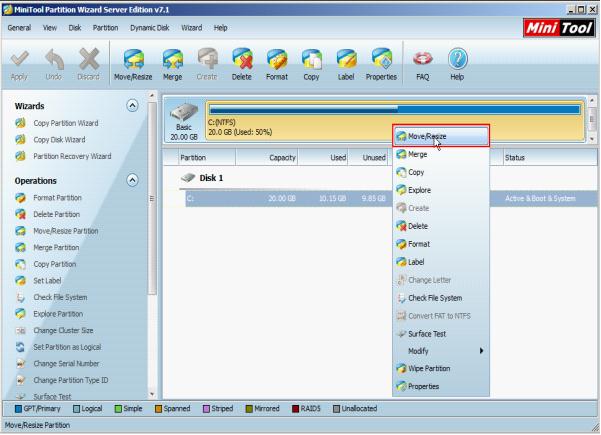Click the Change Cluster Size sidebar icon
The width and height of the screenshot is (601, 435).
[21, 330]
